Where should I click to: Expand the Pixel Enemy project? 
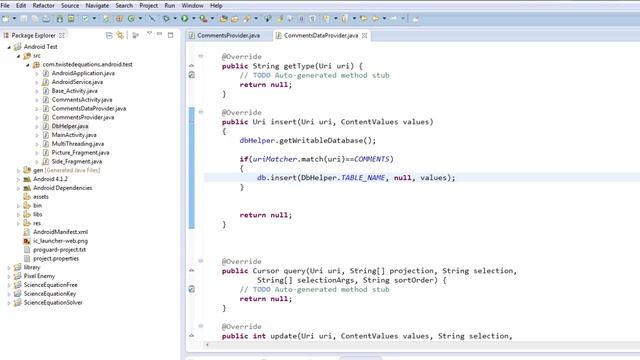point(9,277)
